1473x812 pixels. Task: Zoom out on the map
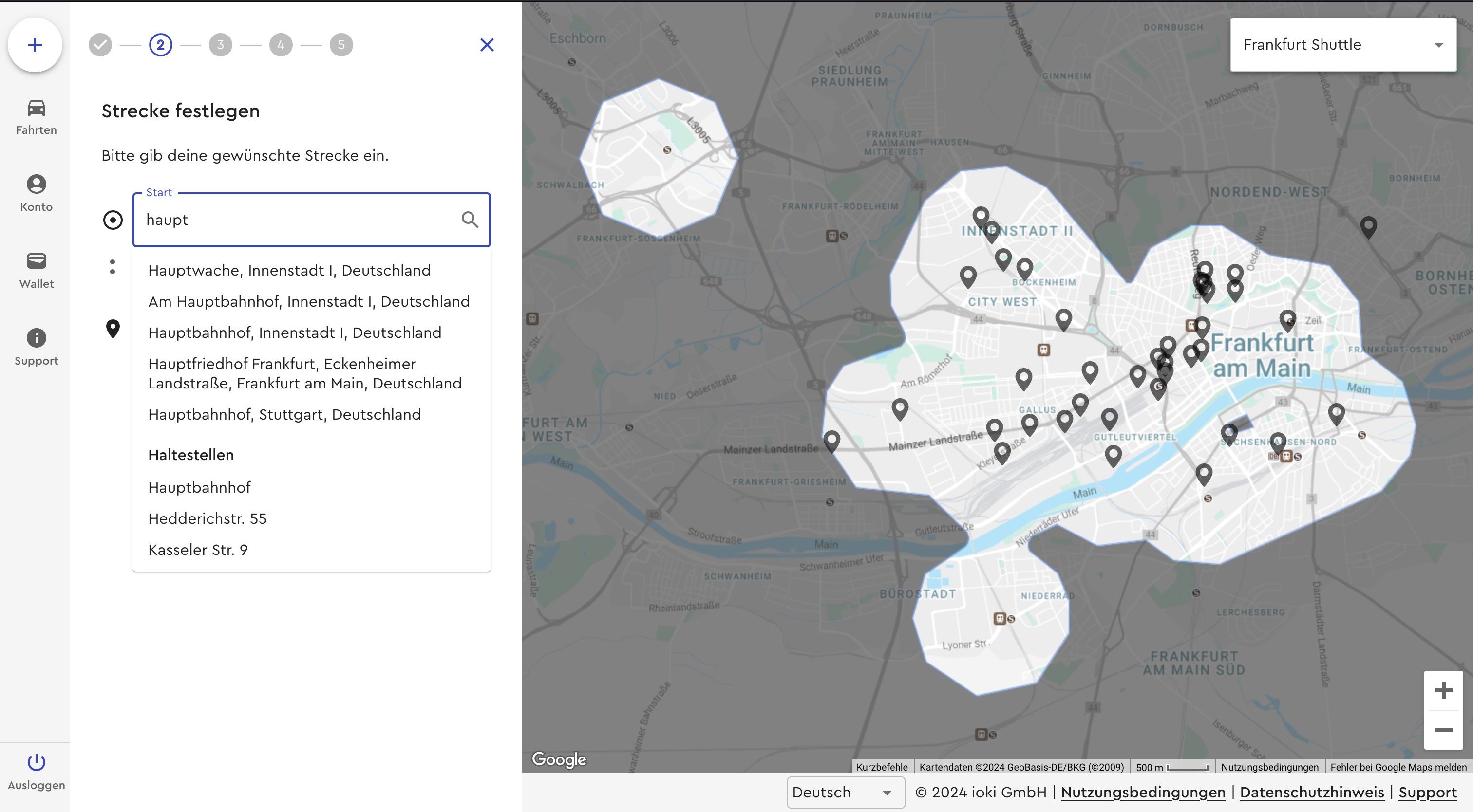click(x=1443, y=730)
